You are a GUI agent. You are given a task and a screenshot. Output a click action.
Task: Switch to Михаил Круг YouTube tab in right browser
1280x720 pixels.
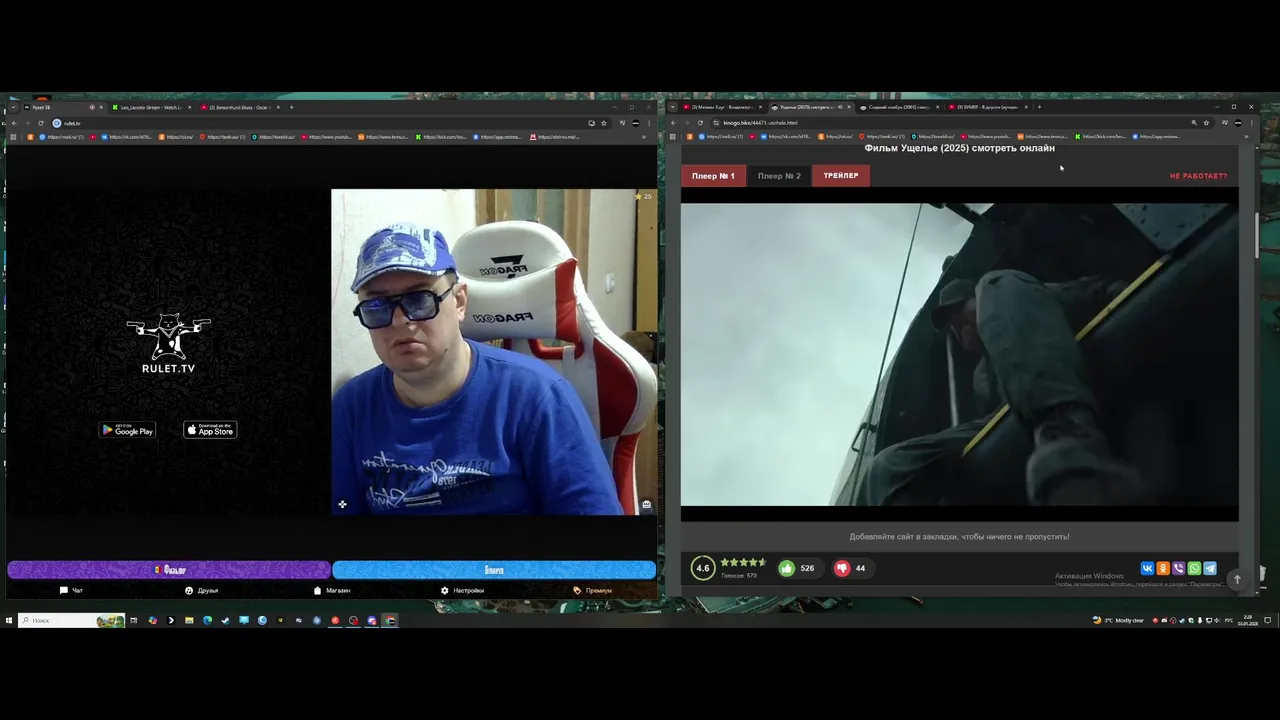[x=722, y=107]
